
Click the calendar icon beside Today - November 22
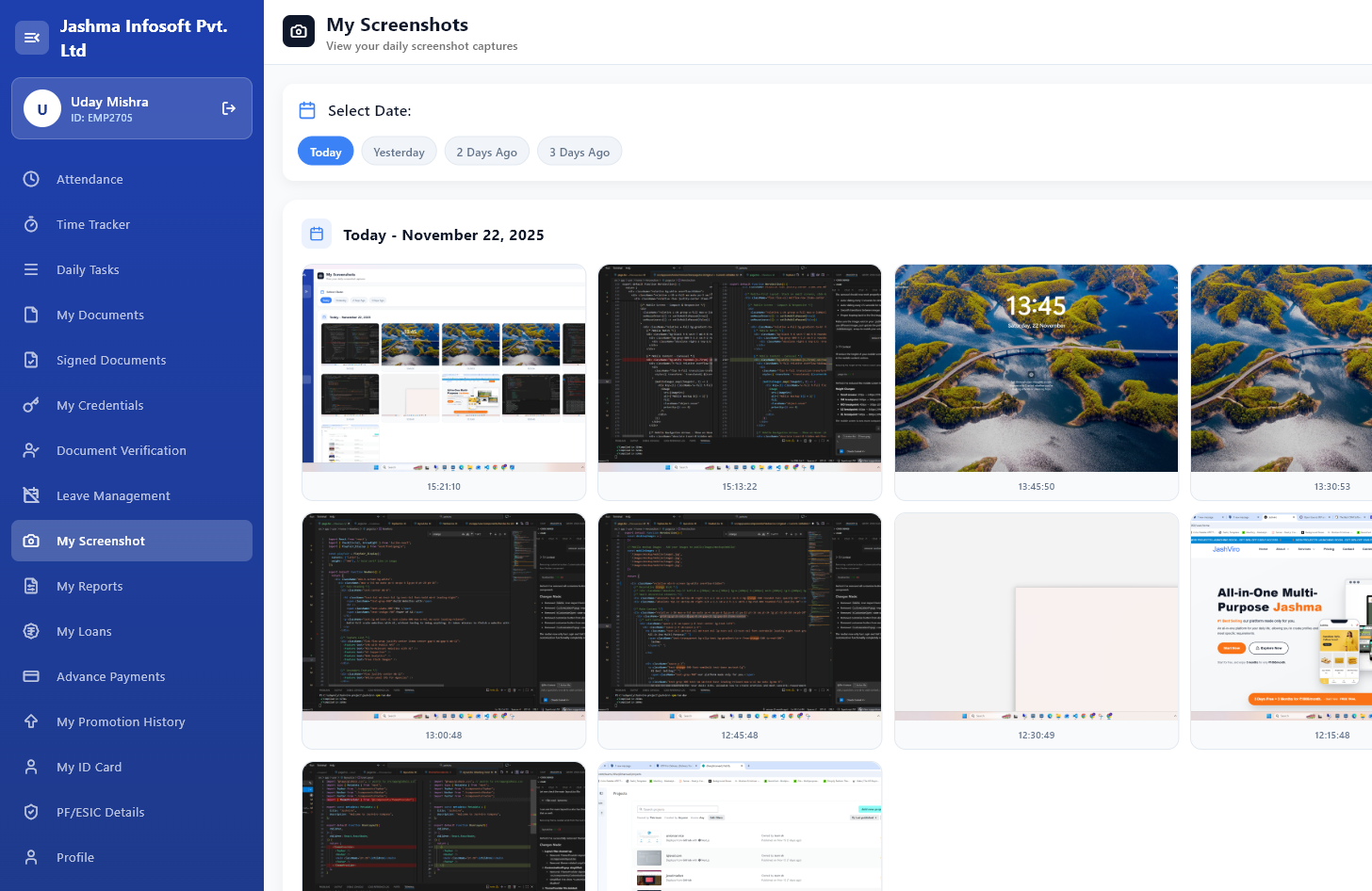click(317, 234)
